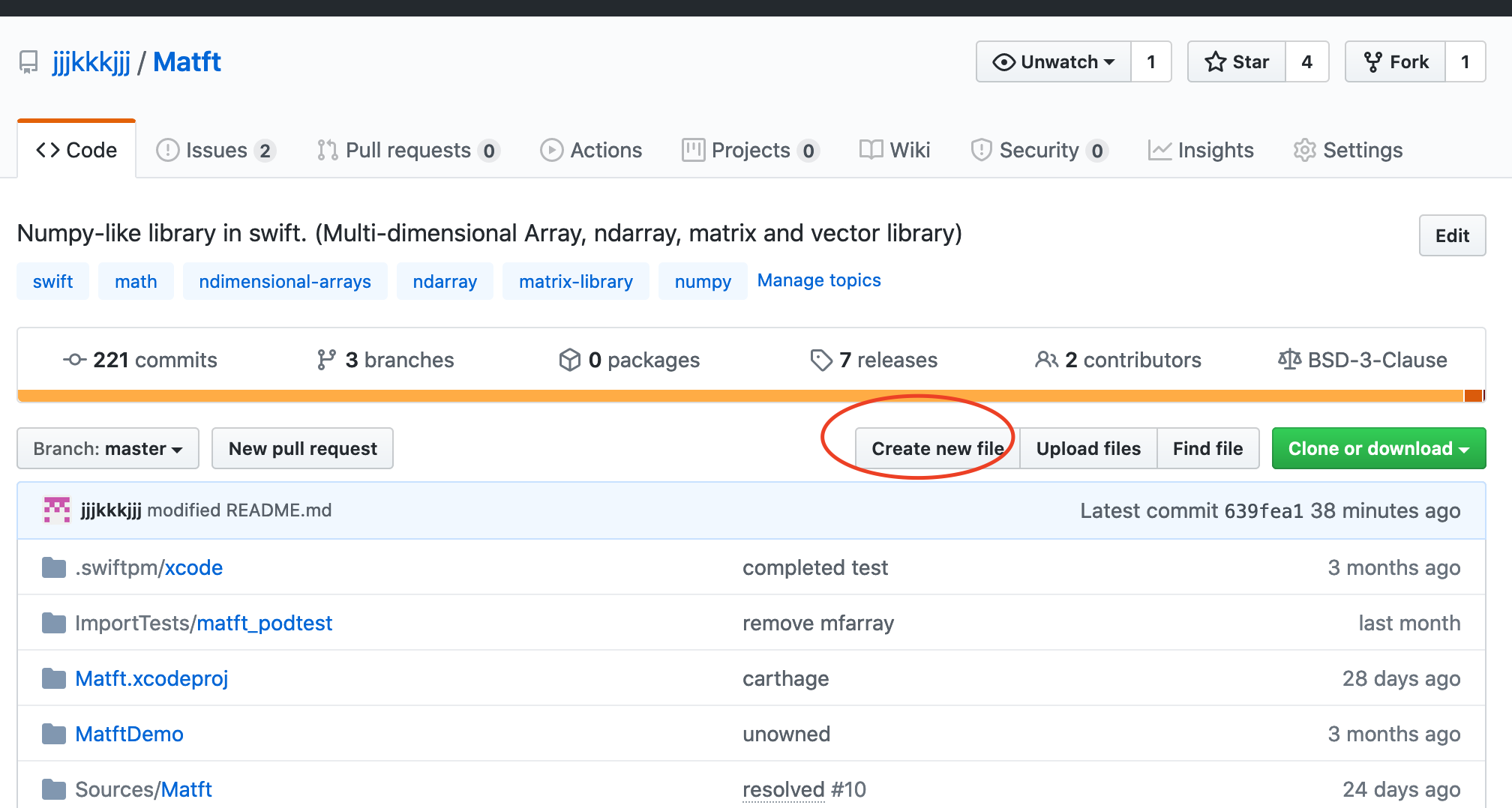Star the Matft repository
This screenshot has width=1512, height=808.
click(x=1237, y=61)
